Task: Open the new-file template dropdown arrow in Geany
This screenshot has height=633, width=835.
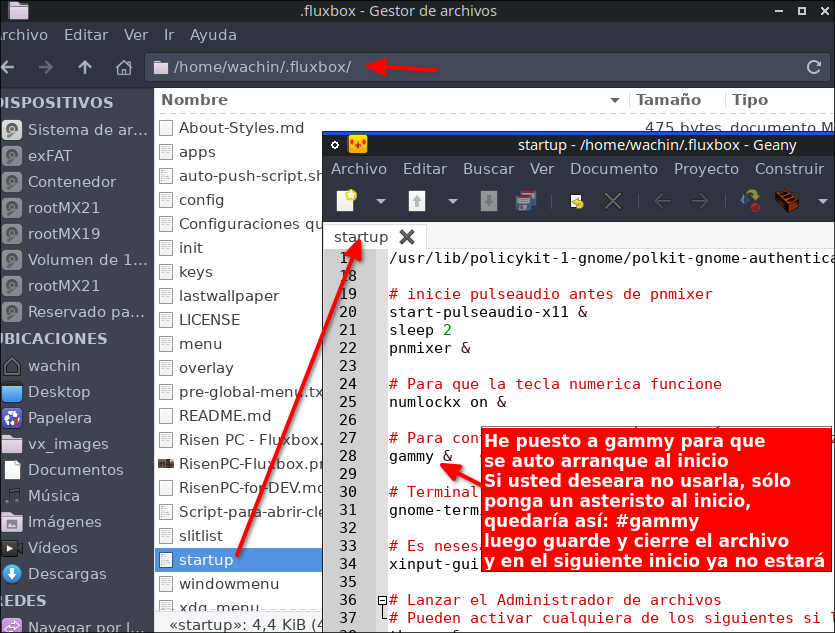Action: click(x=381, y=201)
